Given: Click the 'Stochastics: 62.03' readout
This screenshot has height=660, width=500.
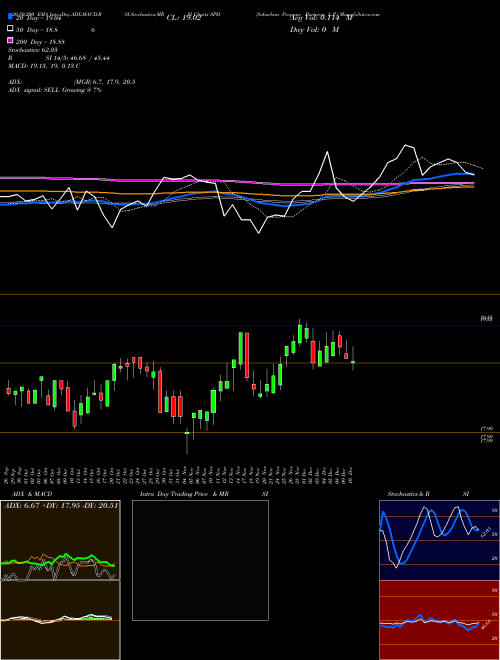Looking at the screenshot, I should [33, 50].
